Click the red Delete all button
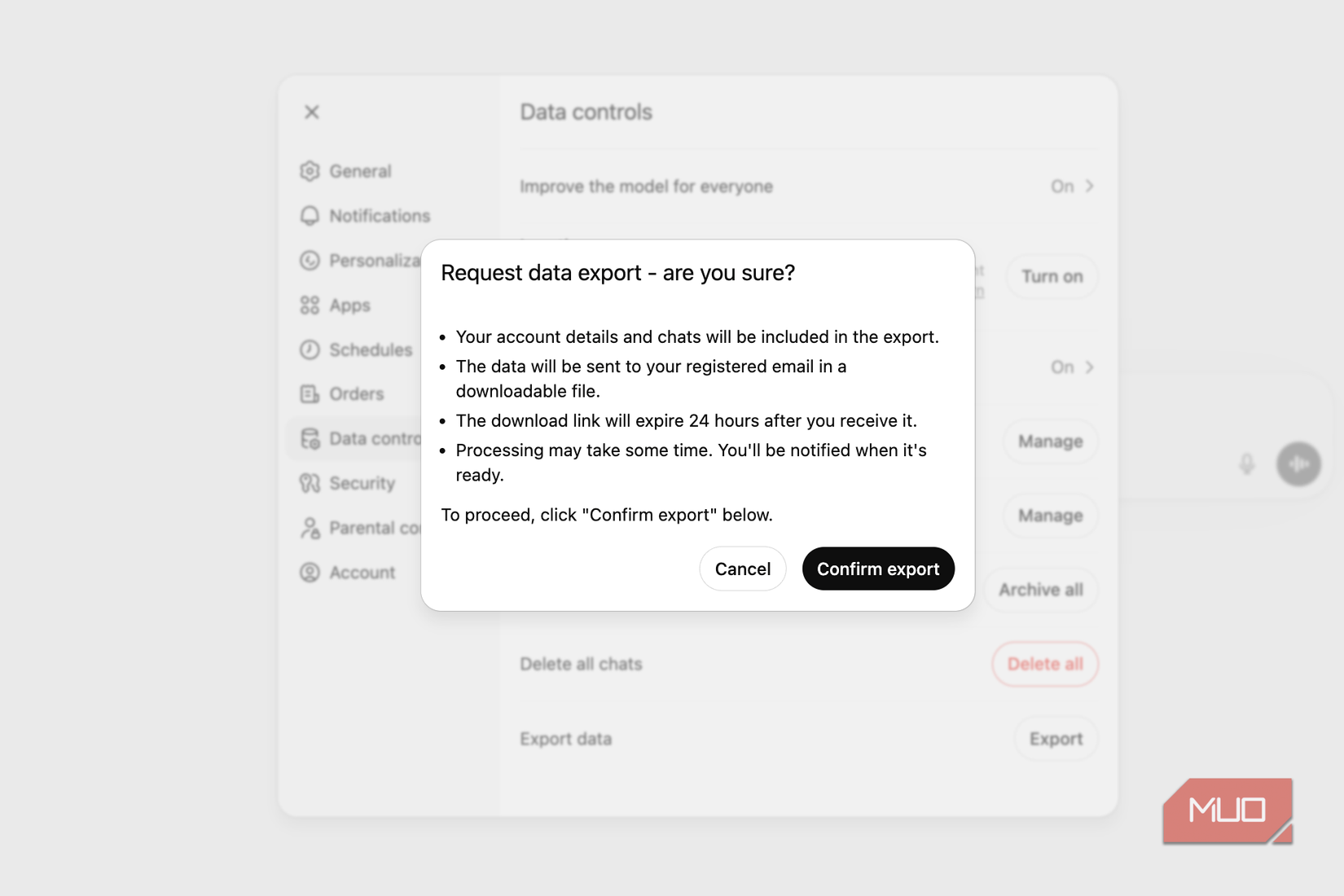The width and height of the screenshot is (1344, 896). click(1044, 664)
